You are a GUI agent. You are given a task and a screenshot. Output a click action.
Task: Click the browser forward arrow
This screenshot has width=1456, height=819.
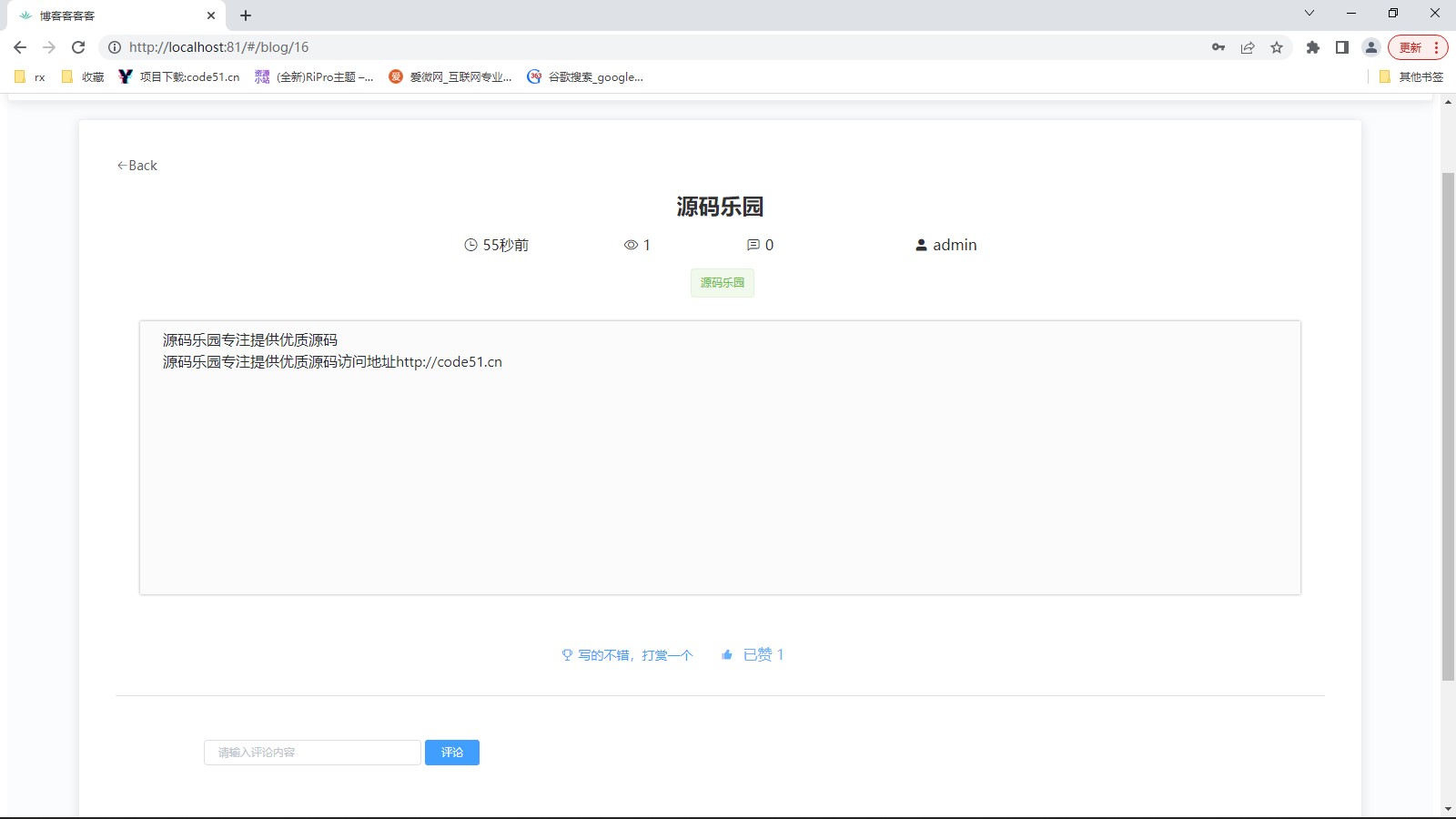coord(49,47)
